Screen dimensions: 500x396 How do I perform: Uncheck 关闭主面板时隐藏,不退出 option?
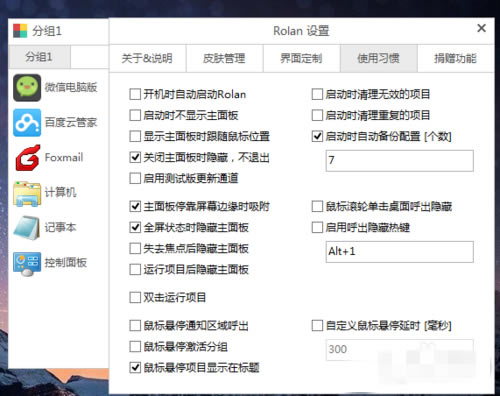click(x=135, y=157)
